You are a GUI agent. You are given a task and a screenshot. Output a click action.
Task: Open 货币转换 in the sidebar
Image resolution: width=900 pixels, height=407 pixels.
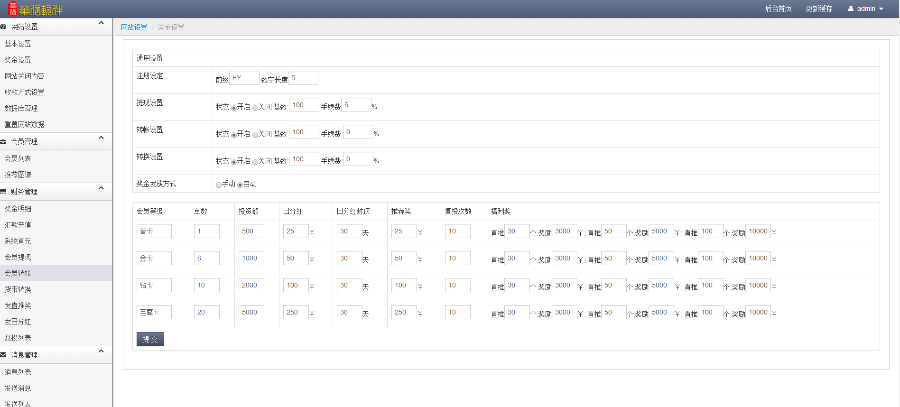point(17,289)
